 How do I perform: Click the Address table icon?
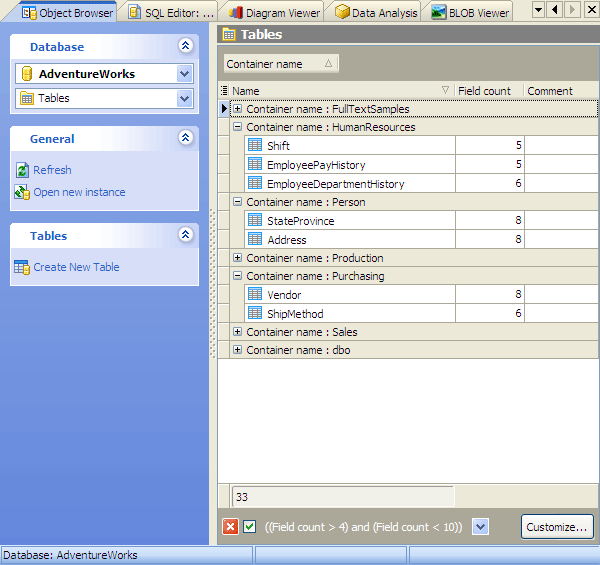click(255, 239)
